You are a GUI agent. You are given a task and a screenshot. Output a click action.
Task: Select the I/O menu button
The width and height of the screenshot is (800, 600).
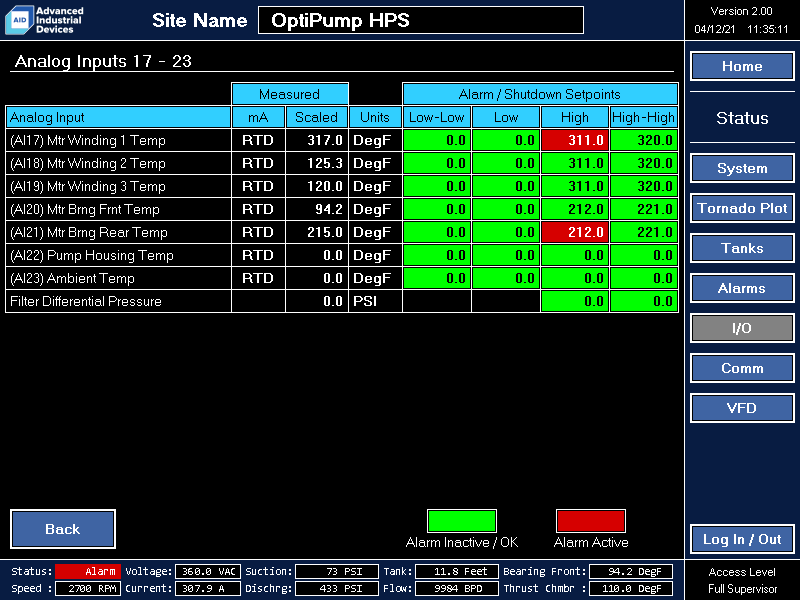tap(742, 328)
